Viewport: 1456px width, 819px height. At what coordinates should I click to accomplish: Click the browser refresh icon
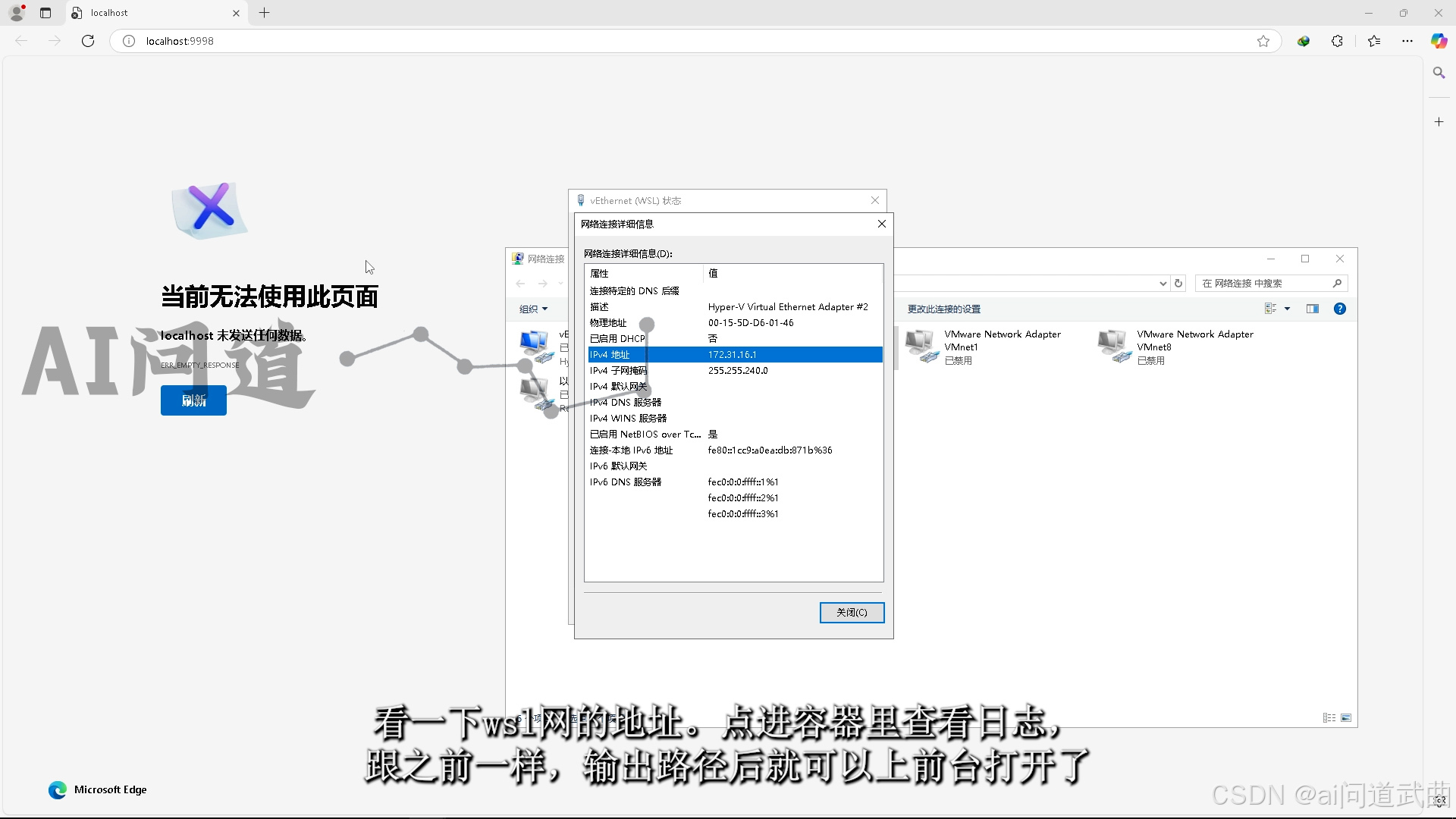point(88,41)
